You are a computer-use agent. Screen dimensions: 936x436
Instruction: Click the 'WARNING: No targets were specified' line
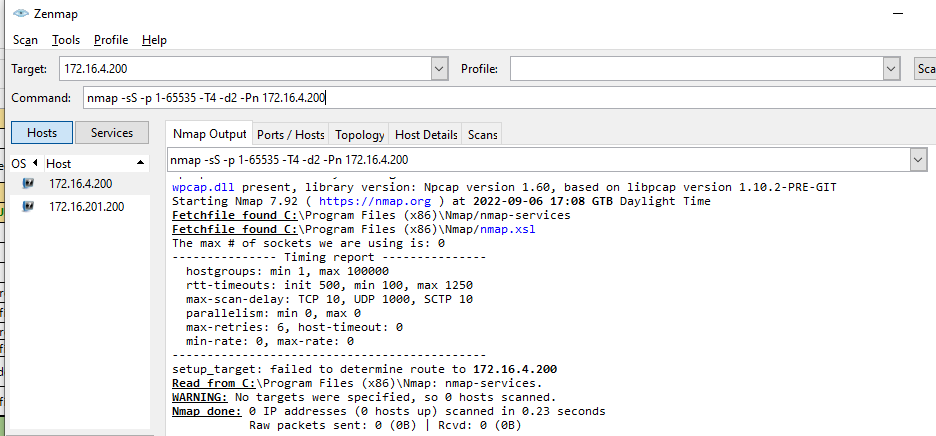pos(364,397)
